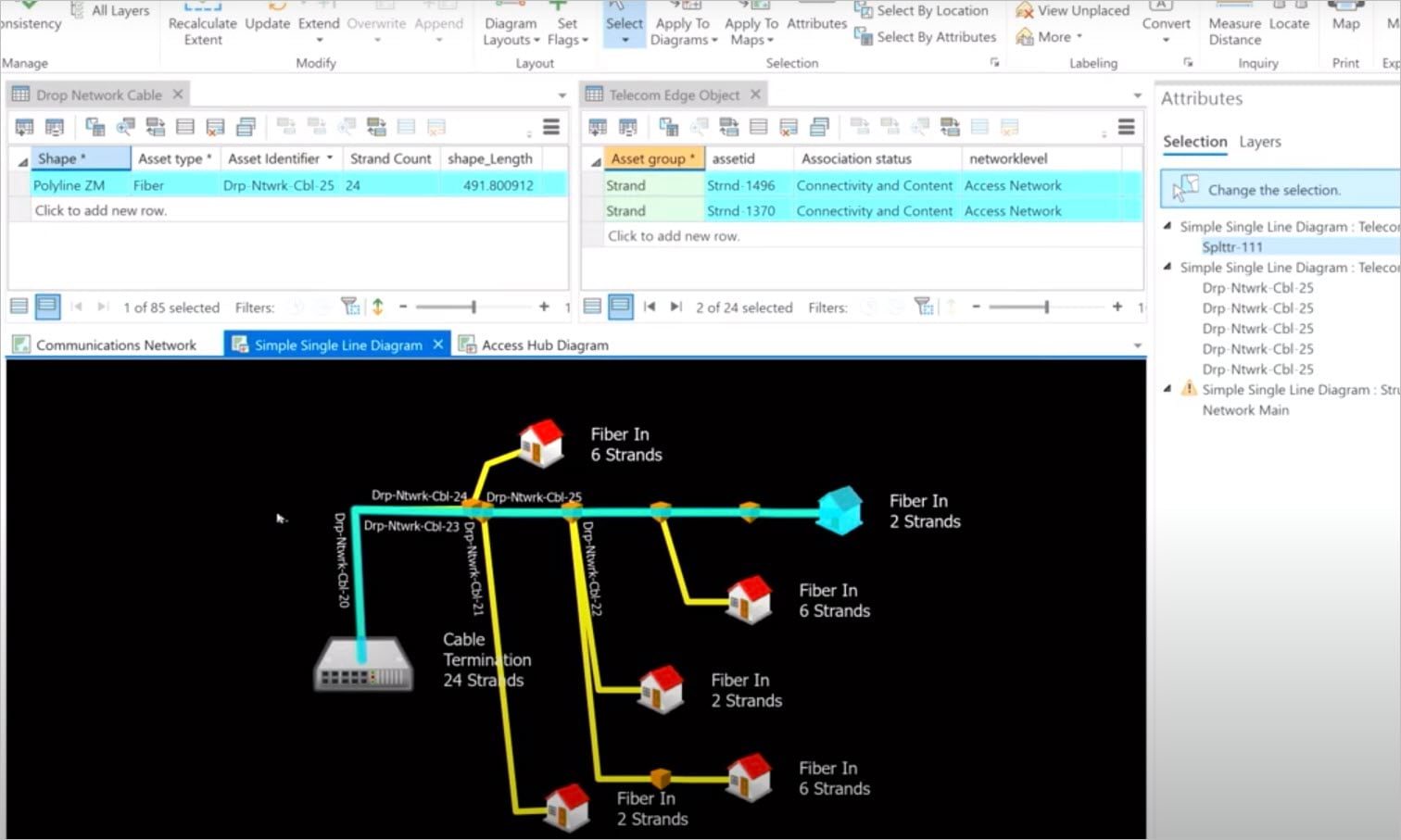Collapse Simple Single Line Diagram : Telecom group

click(x=1167, y=226)
